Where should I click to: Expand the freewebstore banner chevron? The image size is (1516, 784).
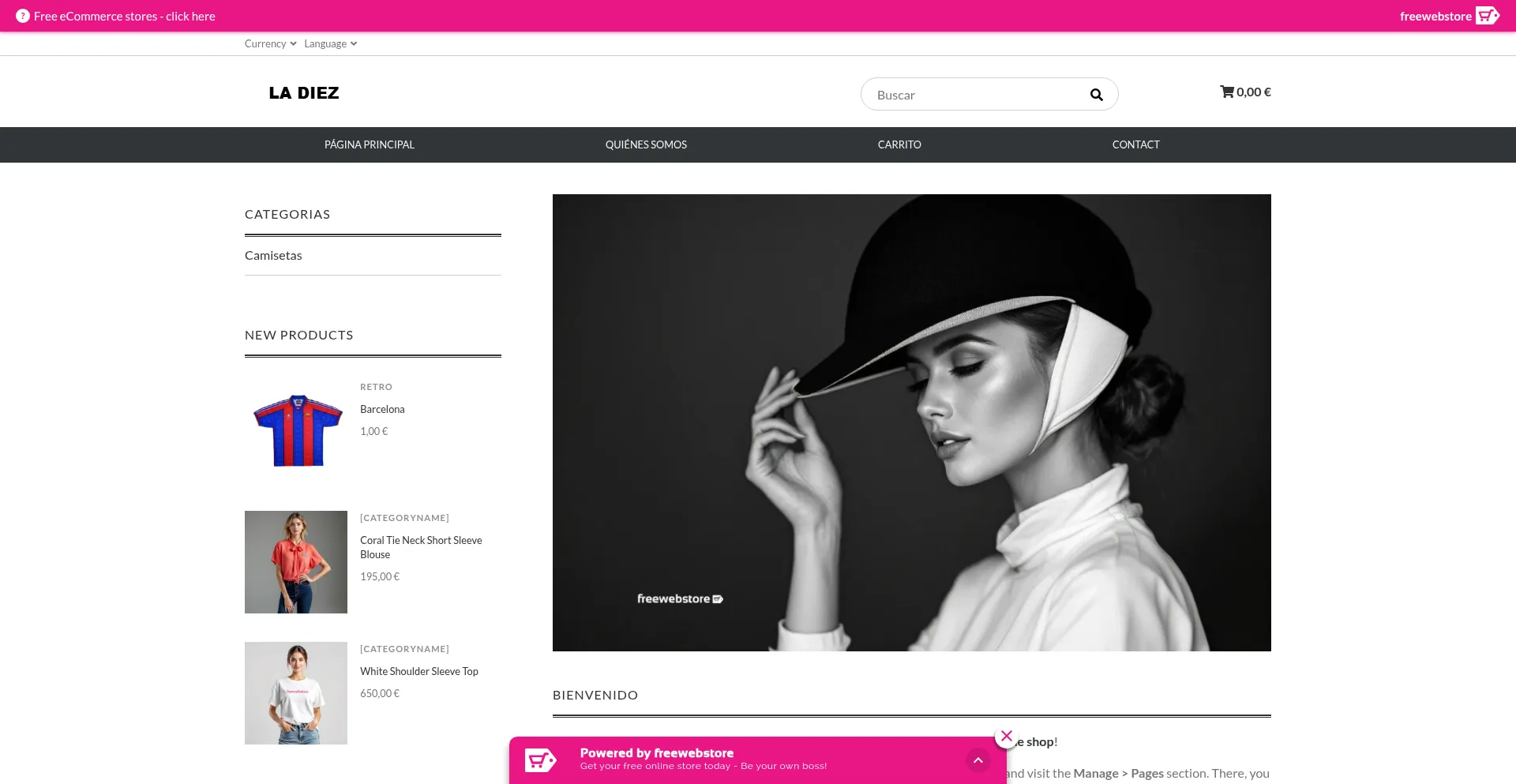tap(978, 760)
